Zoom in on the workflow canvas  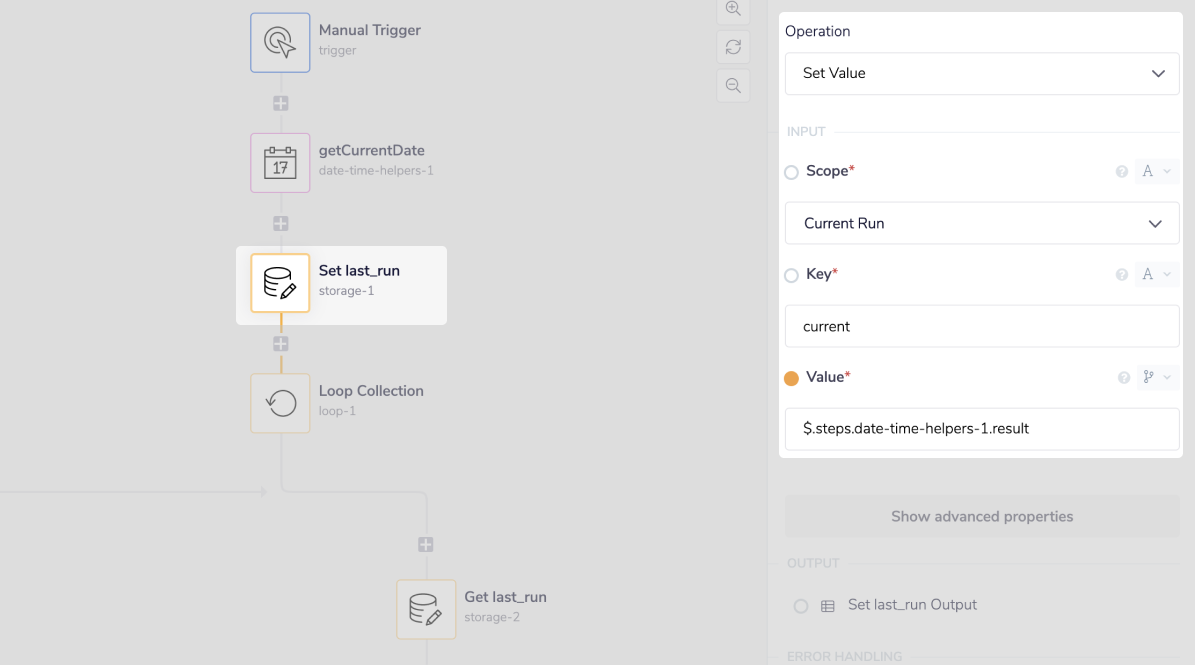tap(733, 9)
